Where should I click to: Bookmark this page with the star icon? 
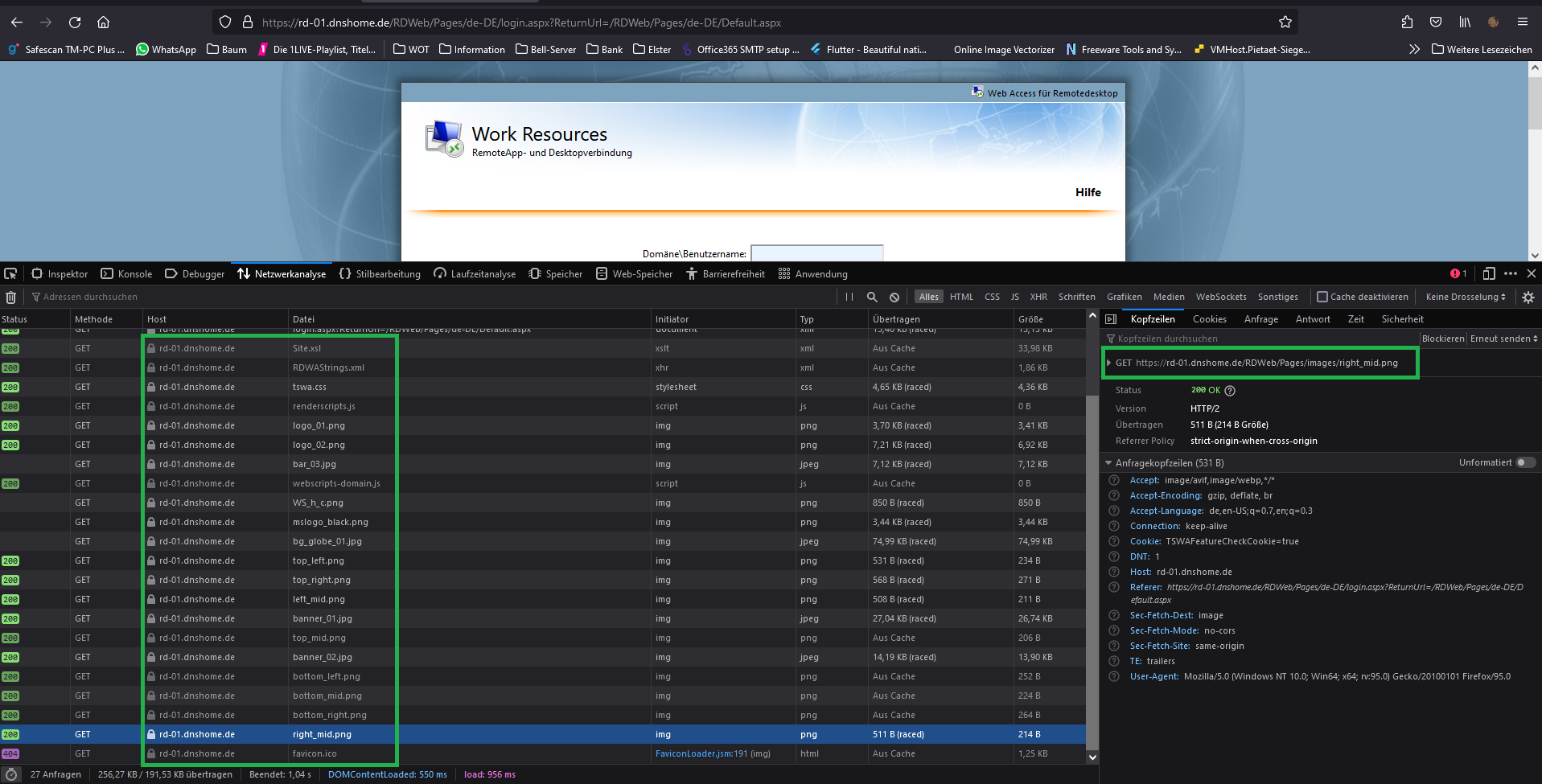point(1285,23)
